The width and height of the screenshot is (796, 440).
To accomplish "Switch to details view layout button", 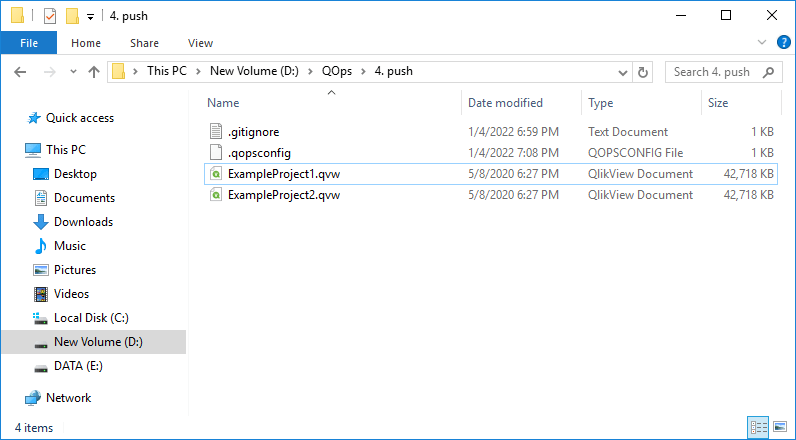I will (758, 427).
